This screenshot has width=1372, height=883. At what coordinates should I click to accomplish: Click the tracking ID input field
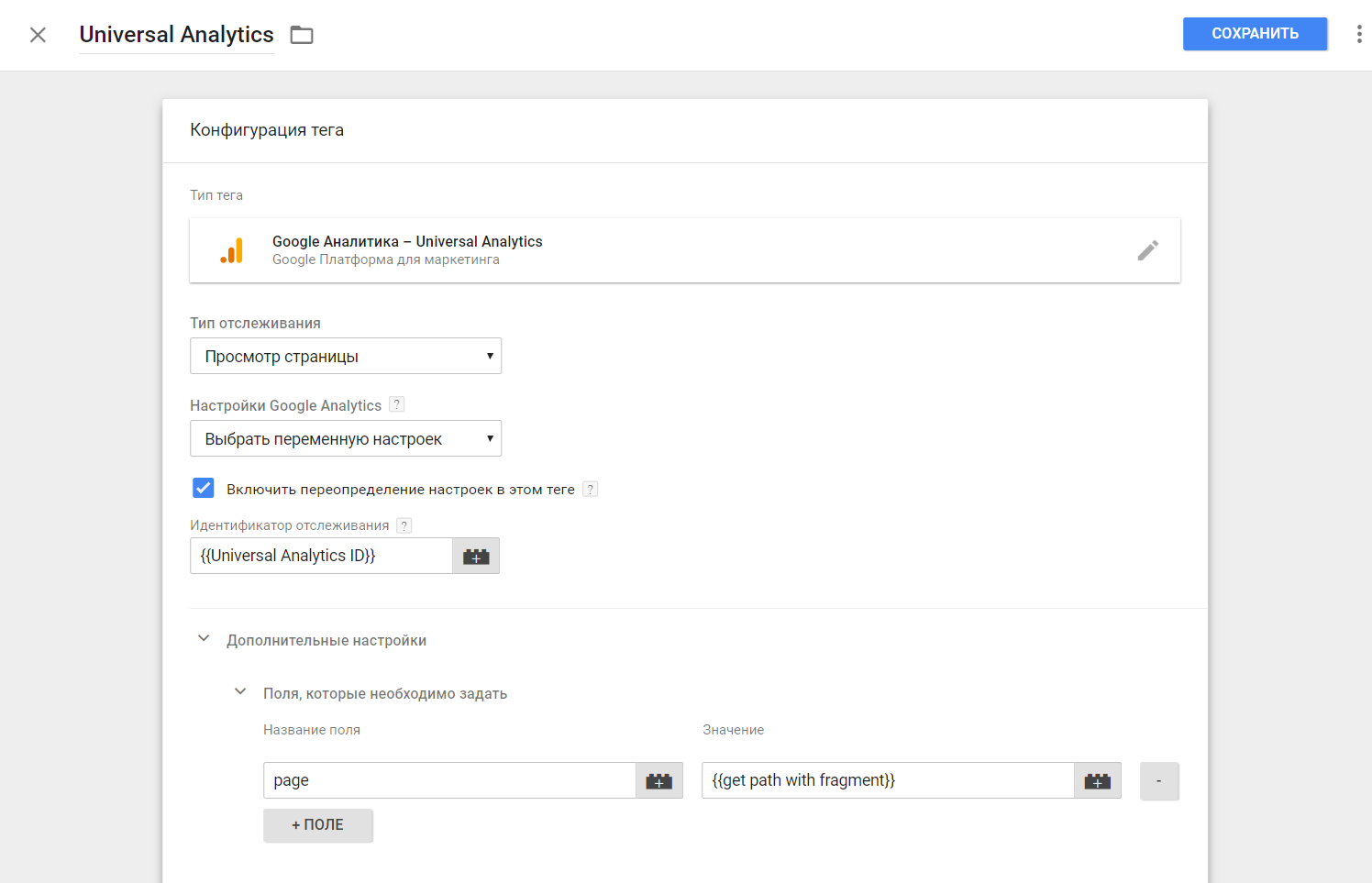(321, 556)
